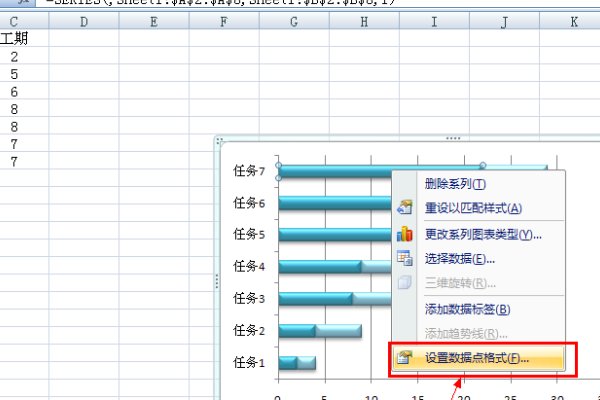Select the dark teal bar of 任务5
Image resolution: width=600 pixels, height=400 pixels.
tap(335, 234)
